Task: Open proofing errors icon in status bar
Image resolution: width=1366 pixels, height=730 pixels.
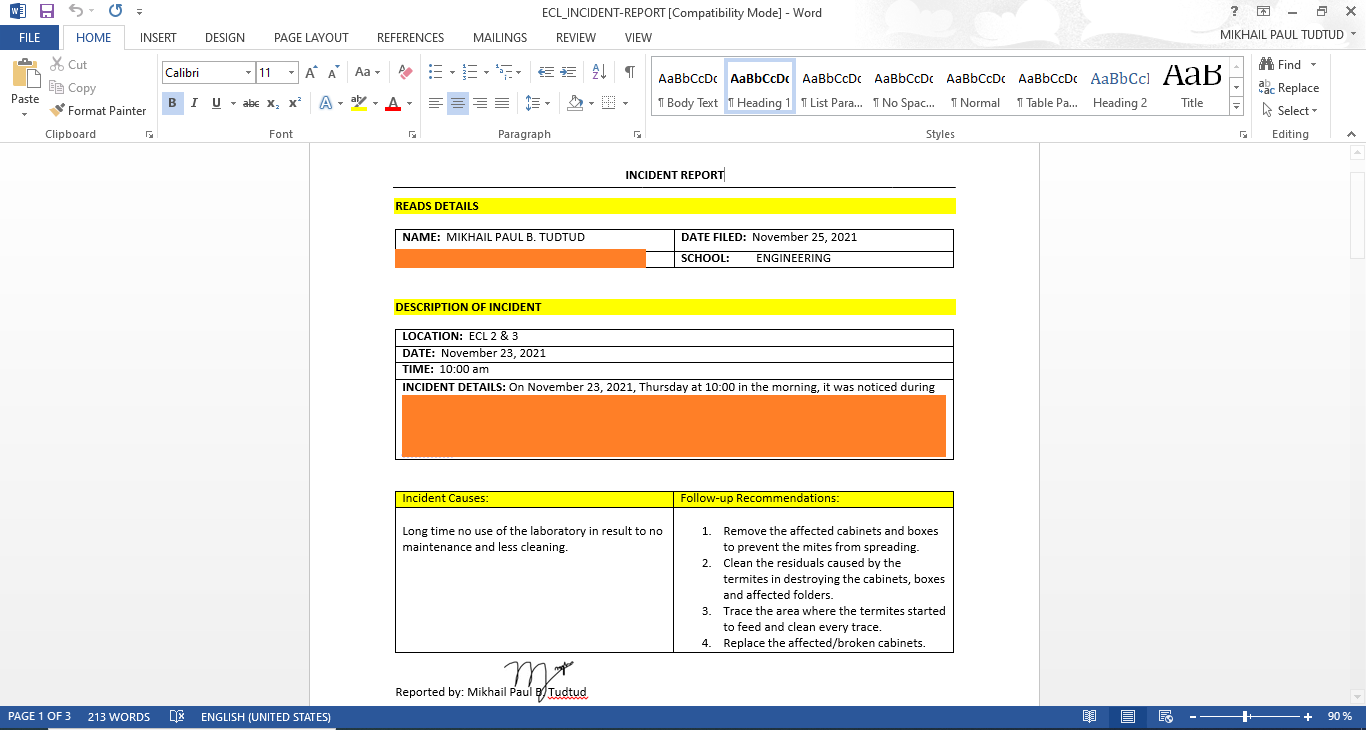Action: [x=177, y=717]
